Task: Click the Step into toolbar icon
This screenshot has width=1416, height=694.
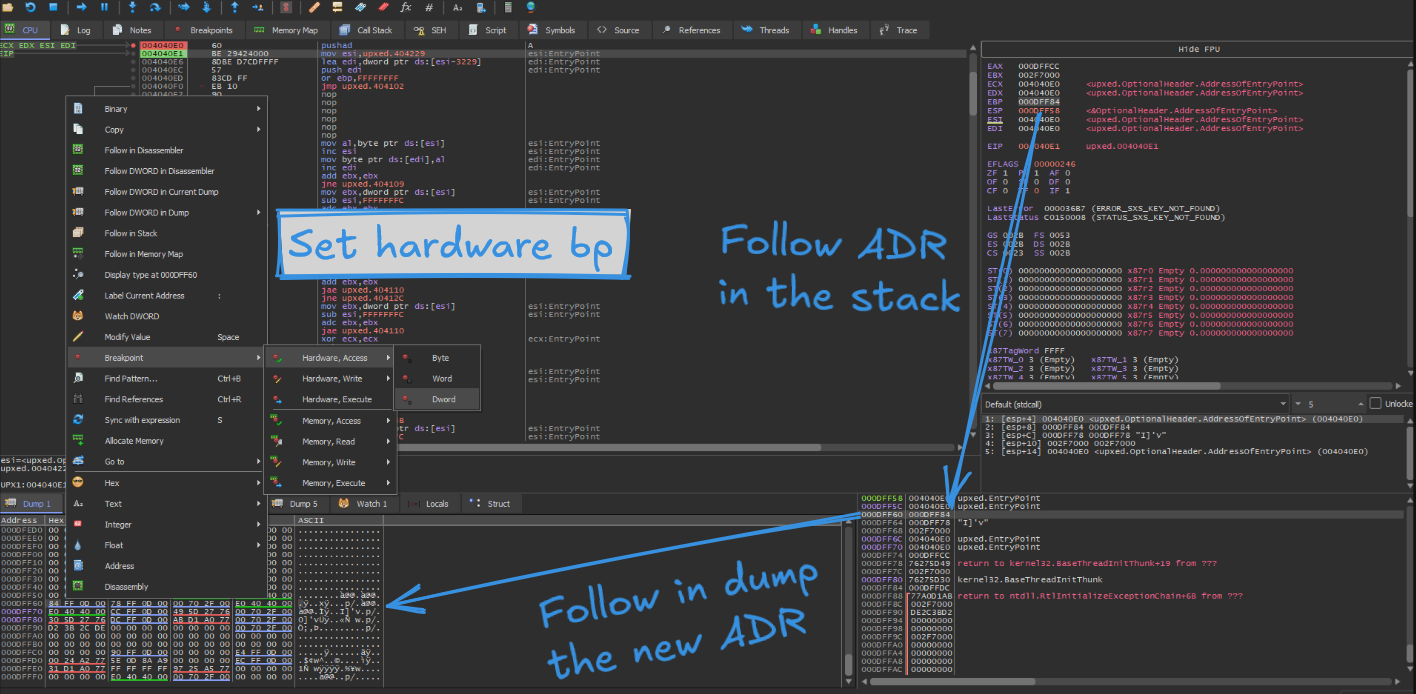Action: click(132, 7)
